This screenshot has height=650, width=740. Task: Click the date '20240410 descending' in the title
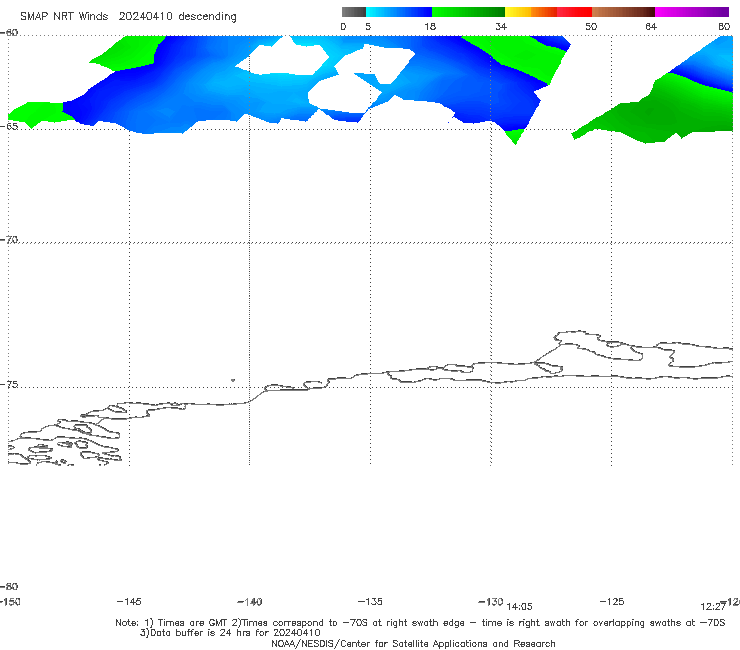(x=177, y=17)
